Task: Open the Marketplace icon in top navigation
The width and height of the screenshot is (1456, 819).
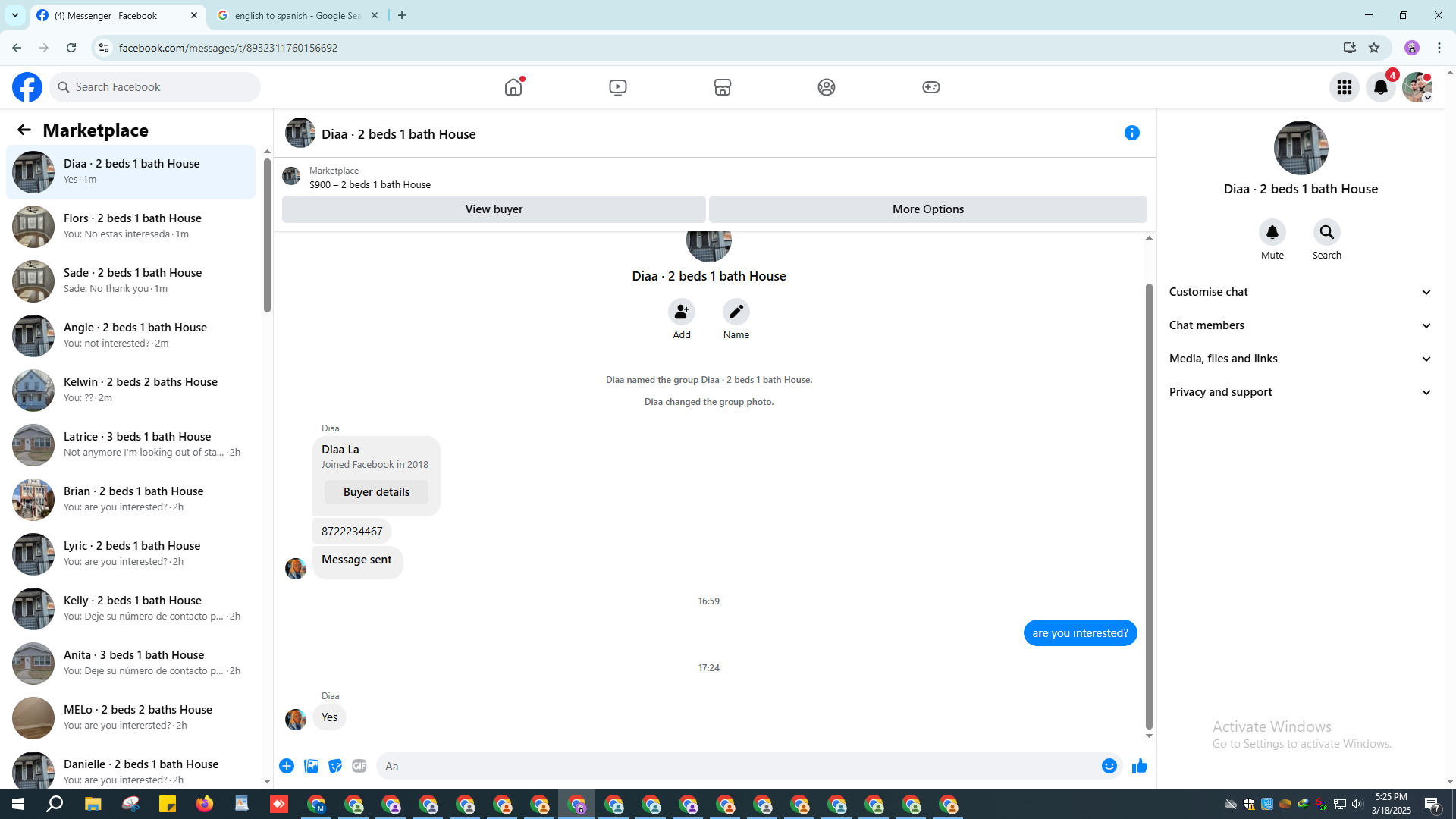Action: click(x=722, y=87)
